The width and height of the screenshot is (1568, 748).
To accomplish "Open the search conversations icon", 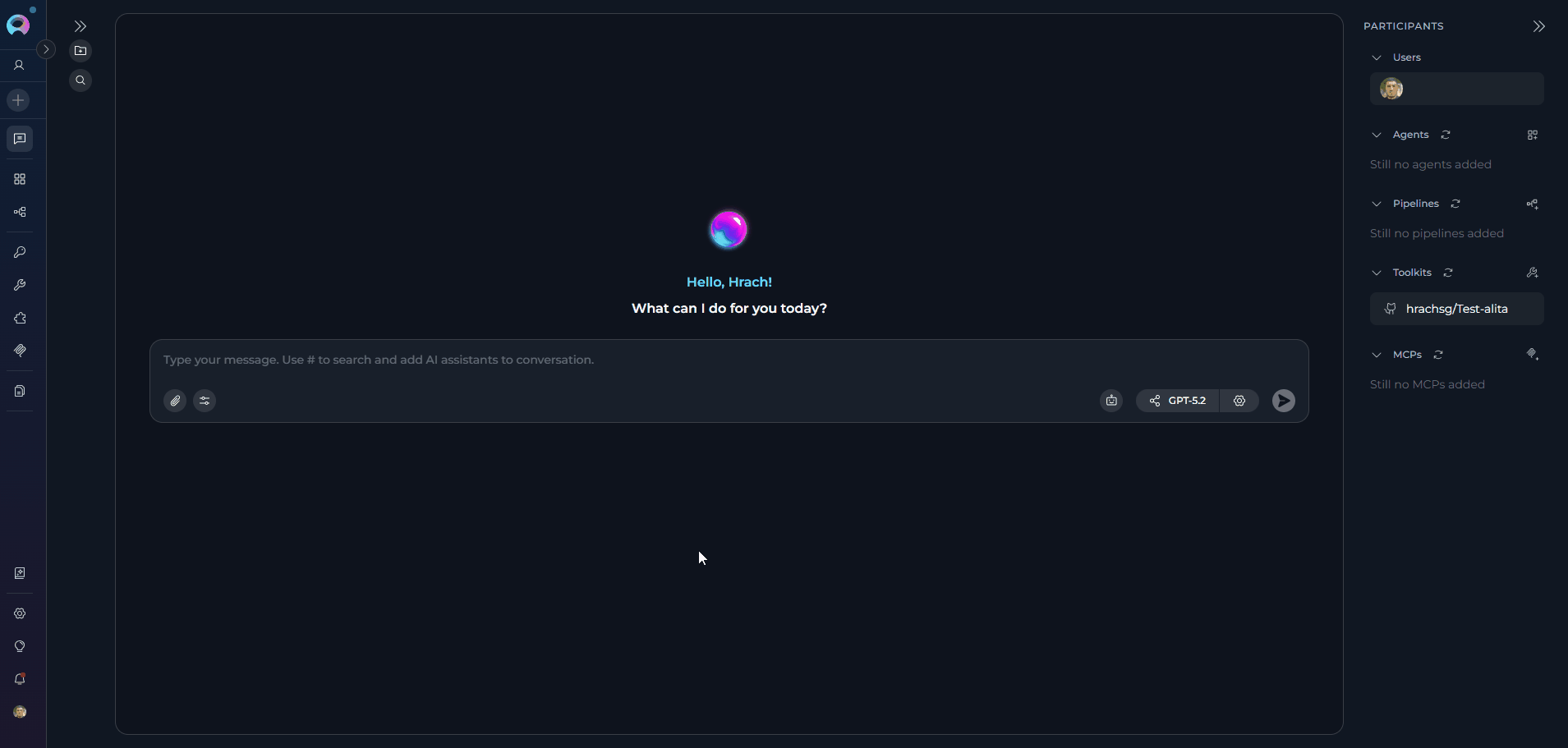I will pyautogui.click(x=80, y=80).
